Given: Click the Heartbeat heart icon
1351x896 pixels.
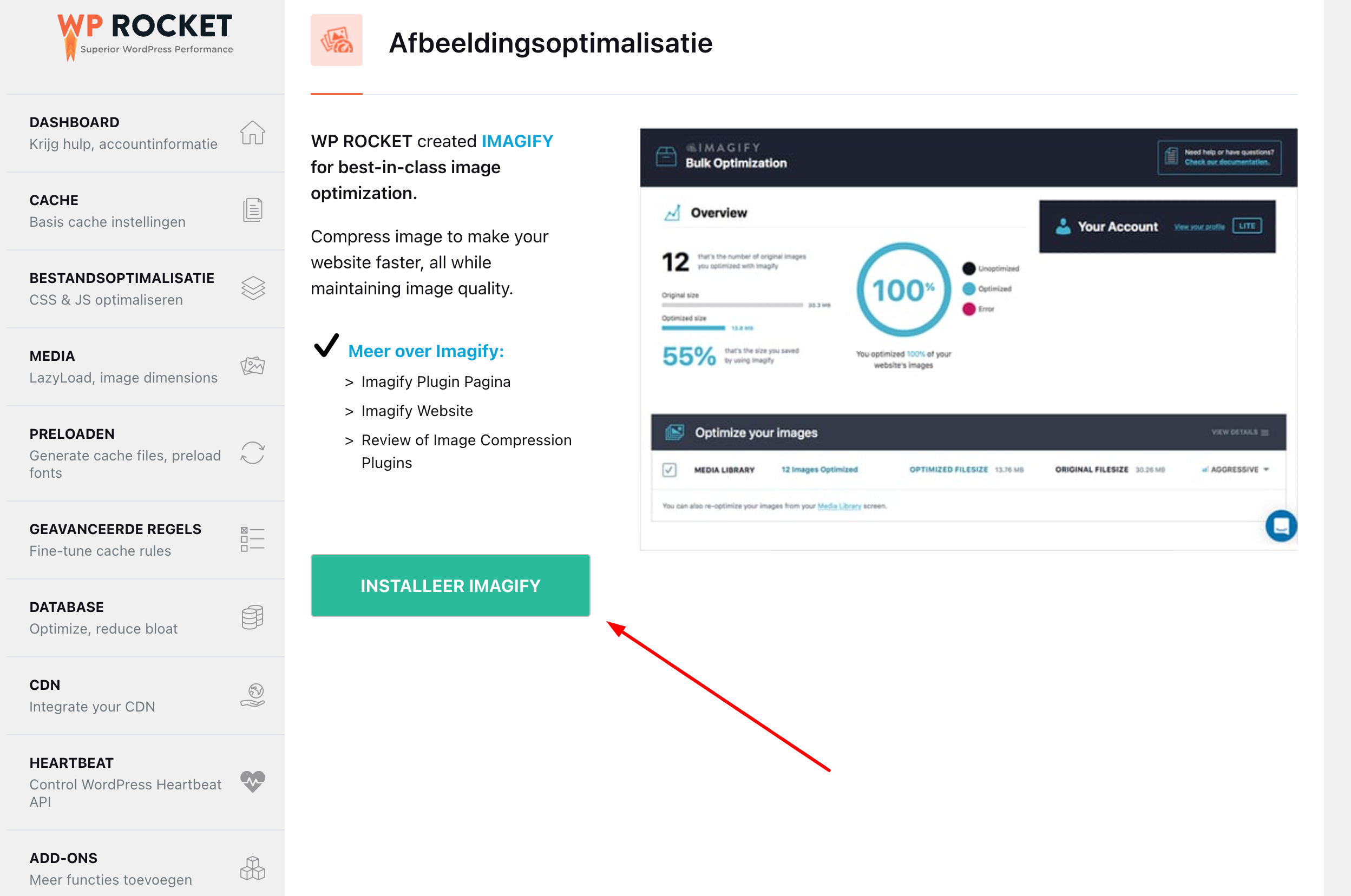Looking at the screenshot, I should (252, 782).
